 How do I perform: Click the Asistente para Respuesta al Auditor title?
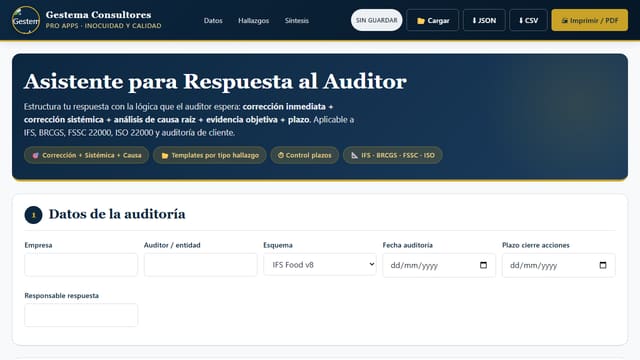(x=215, y=81)
